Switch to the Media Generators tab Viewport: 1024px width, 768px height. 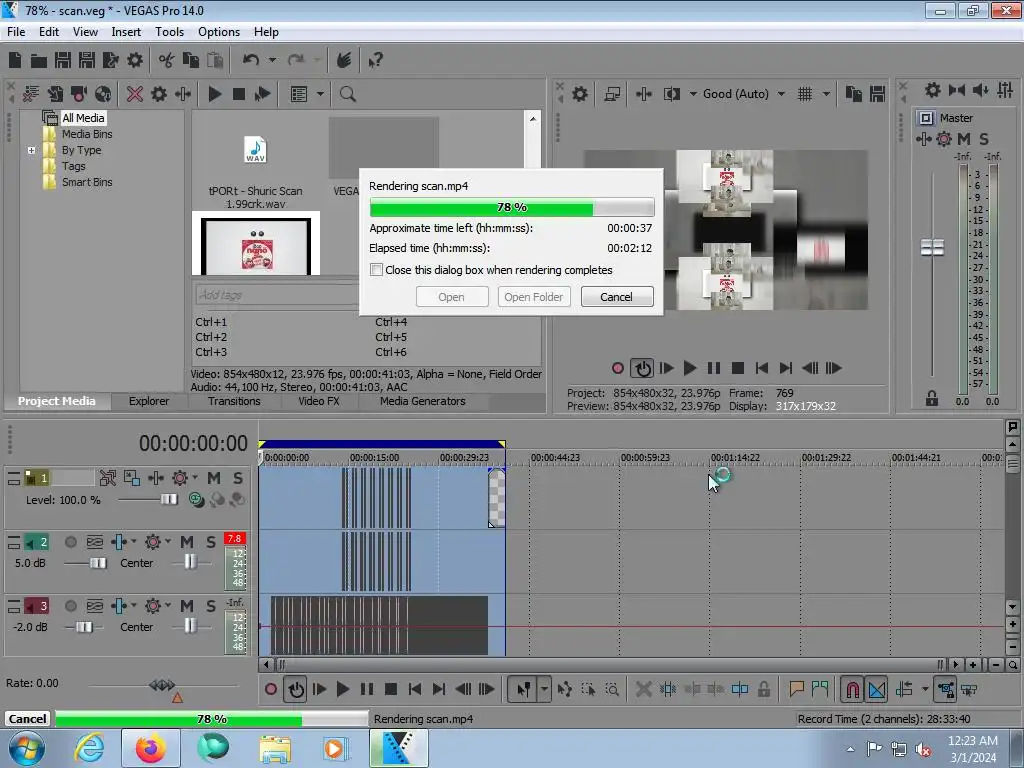tap(423, 401)
